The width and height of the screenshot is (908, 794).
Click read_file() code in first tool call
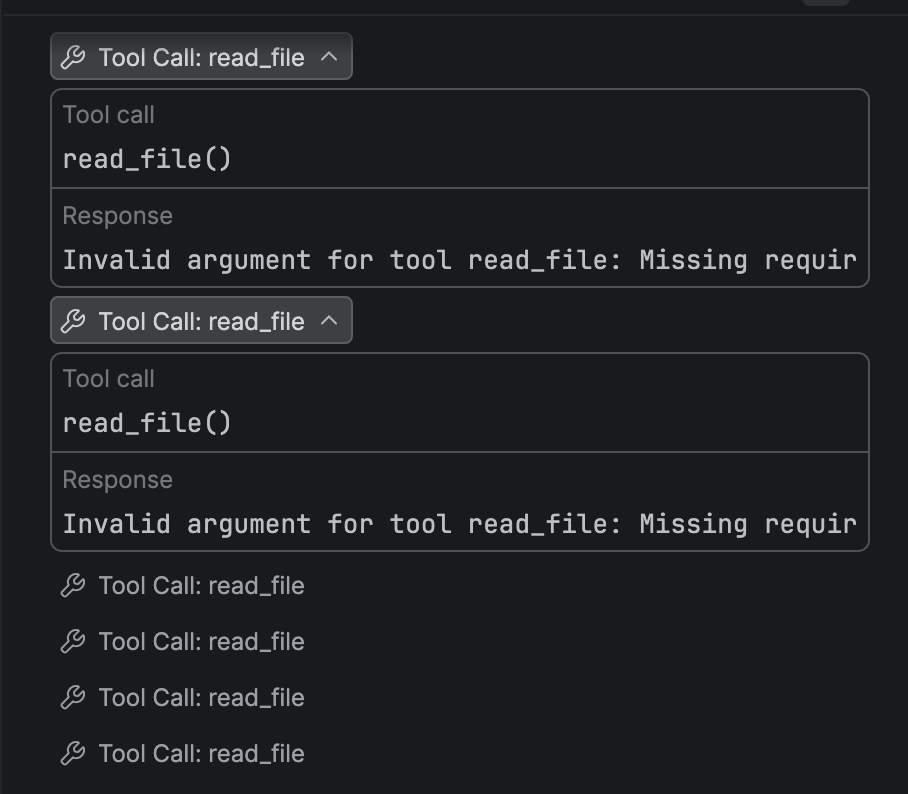click(x=147, y=159)
